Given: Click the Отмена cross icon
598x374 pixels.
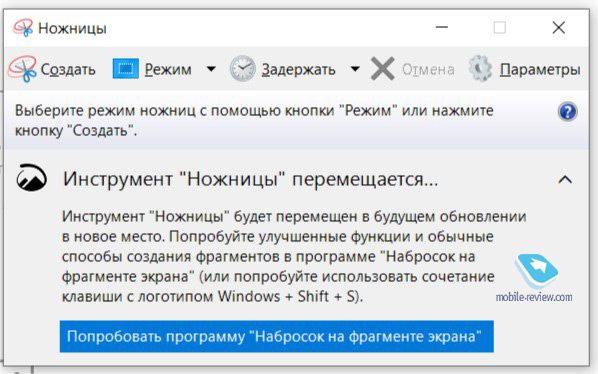Looking at the screenshot, I should tap(383, 69).
